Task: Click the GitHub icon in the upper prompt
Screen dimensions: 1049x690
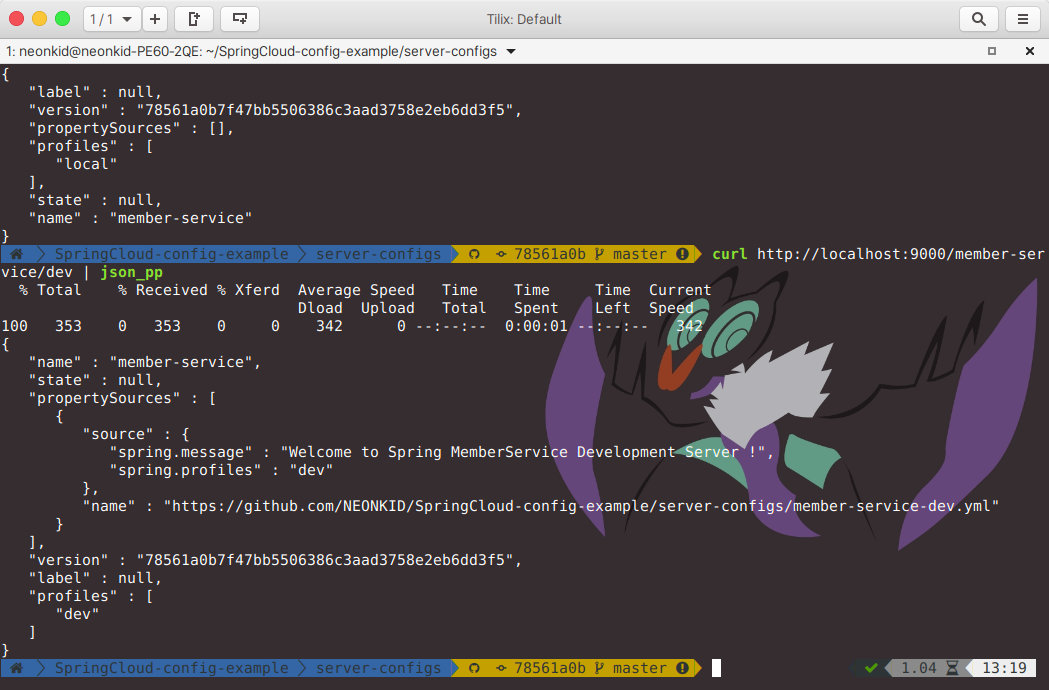Action: pos(474,254)
